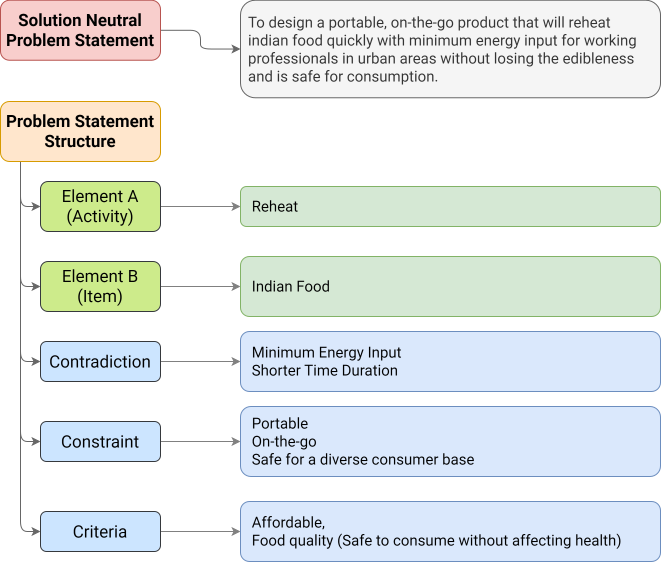Click the curved connector from Solution Neutral box
This screenshot has width=661, height=563.
200,40
